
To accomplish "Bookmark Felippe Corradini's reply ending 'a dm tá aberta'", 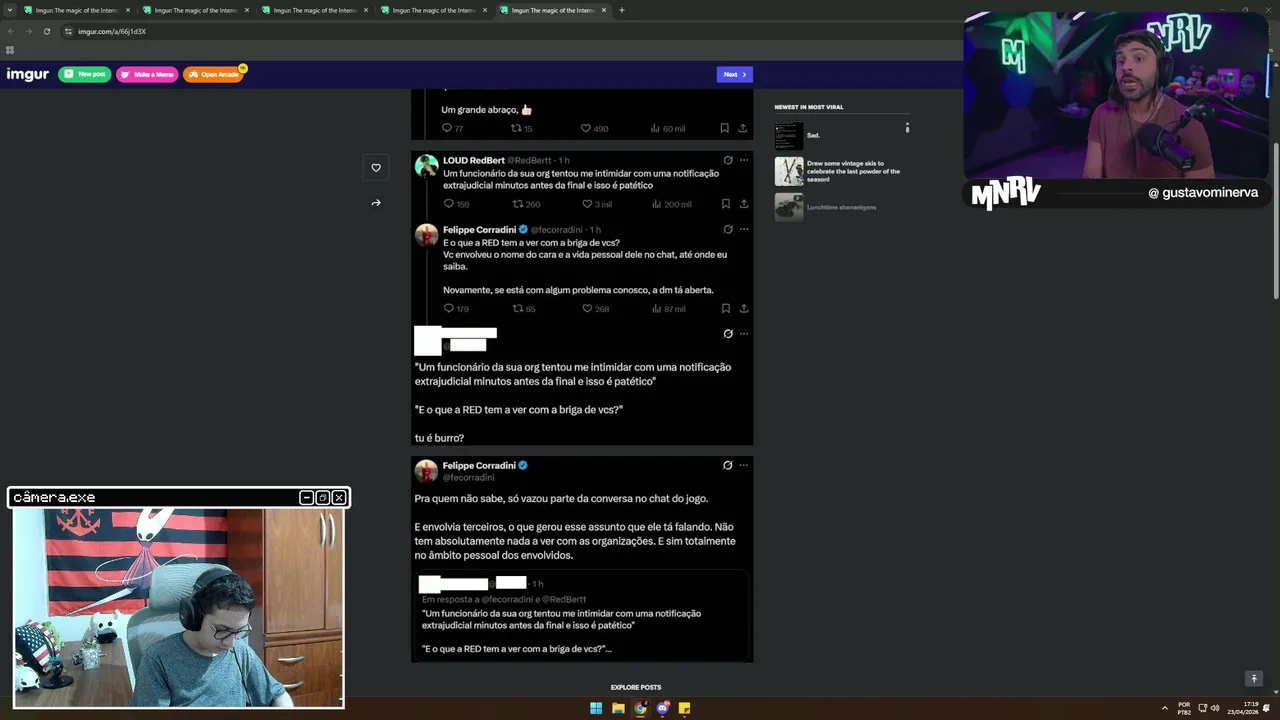I will [x=725, y=309].
